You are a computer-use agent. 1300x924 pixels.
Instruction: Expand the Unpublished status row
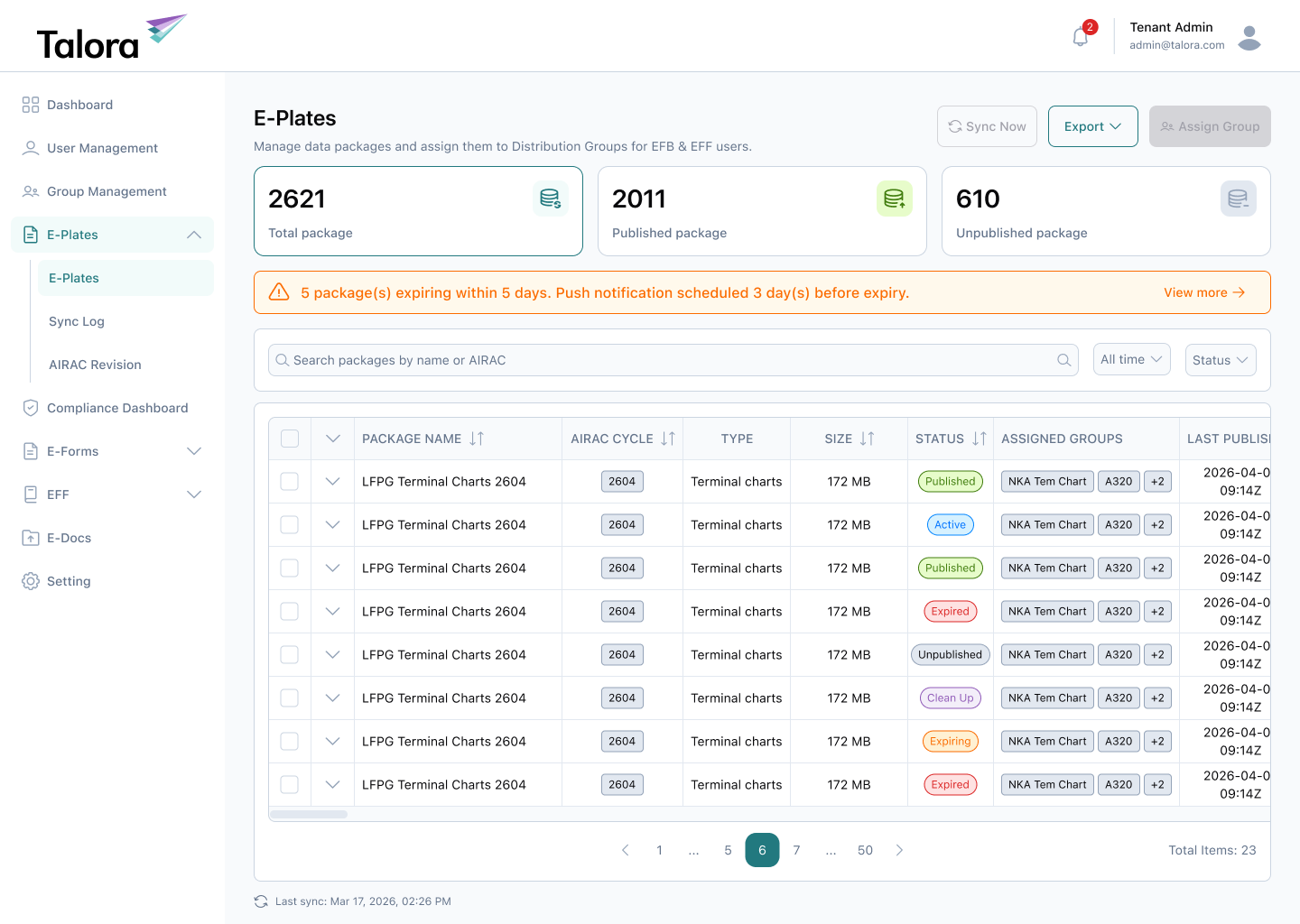point(333,655)
